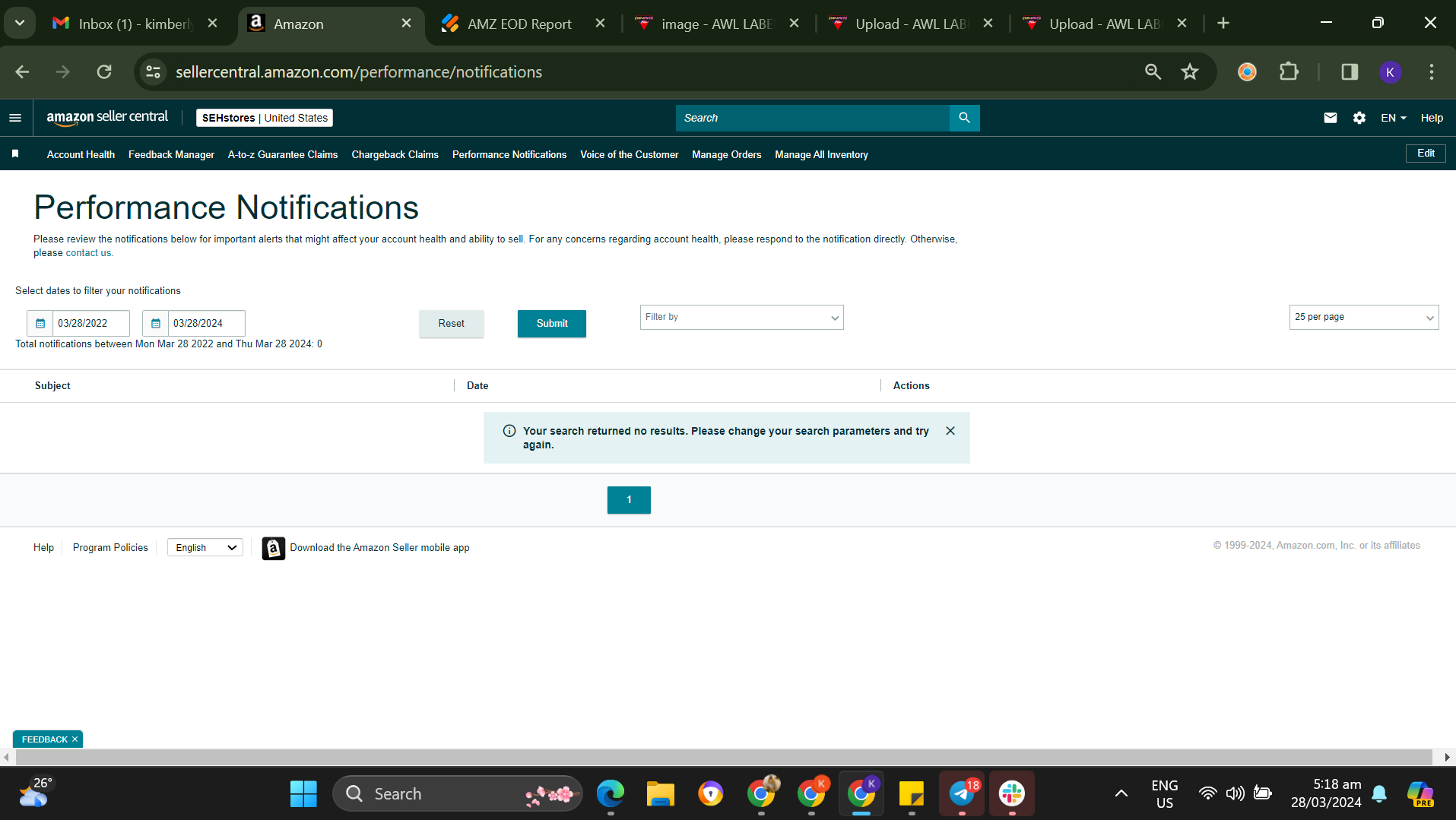Open the messages envelope icon
This screenshot has height=820, width=1456.
pyautogui.click(x=1330, y=118)
